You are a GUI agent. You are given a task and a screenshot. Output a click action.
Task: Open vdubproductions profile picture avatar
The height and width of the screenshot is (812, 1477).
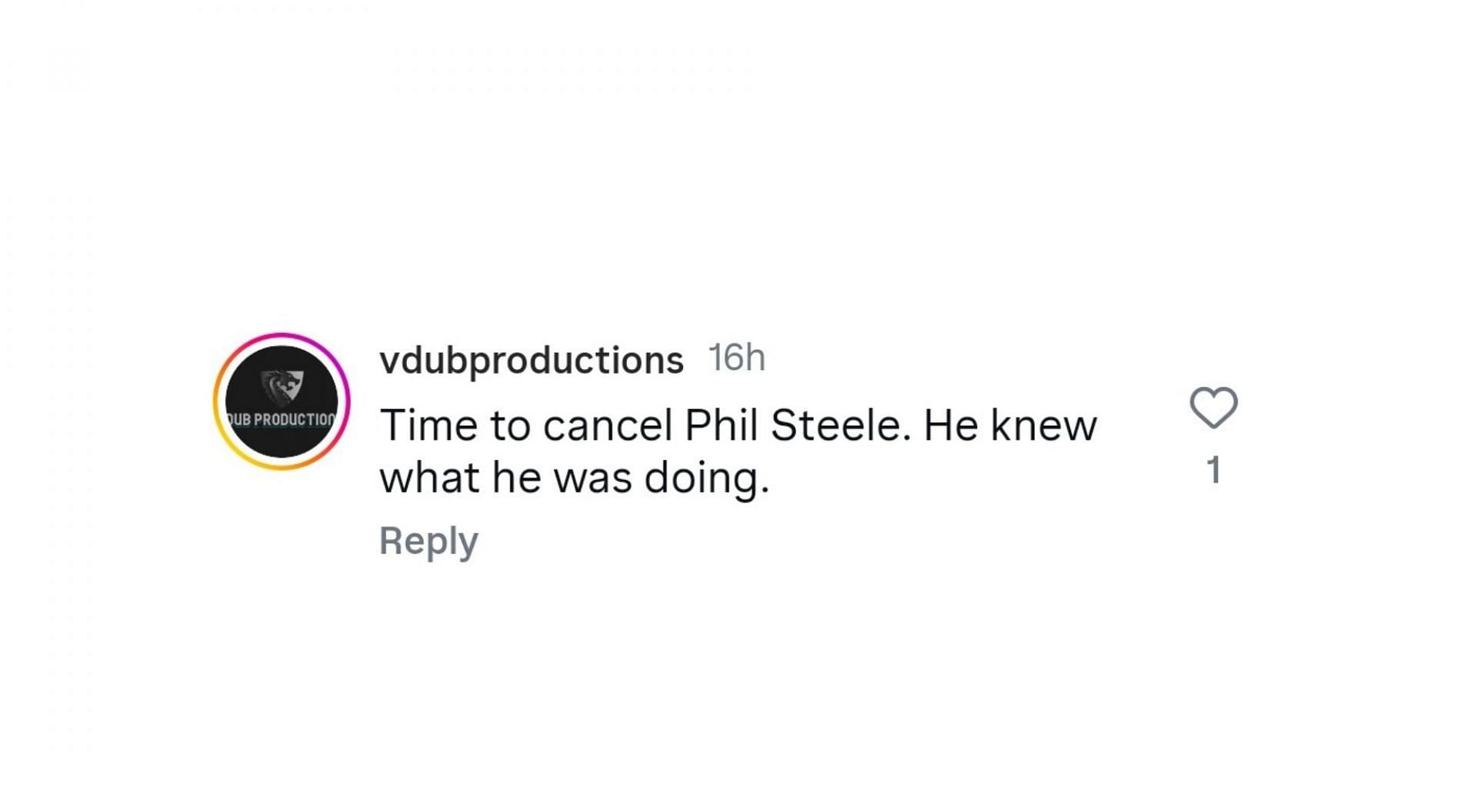(282, 401)
